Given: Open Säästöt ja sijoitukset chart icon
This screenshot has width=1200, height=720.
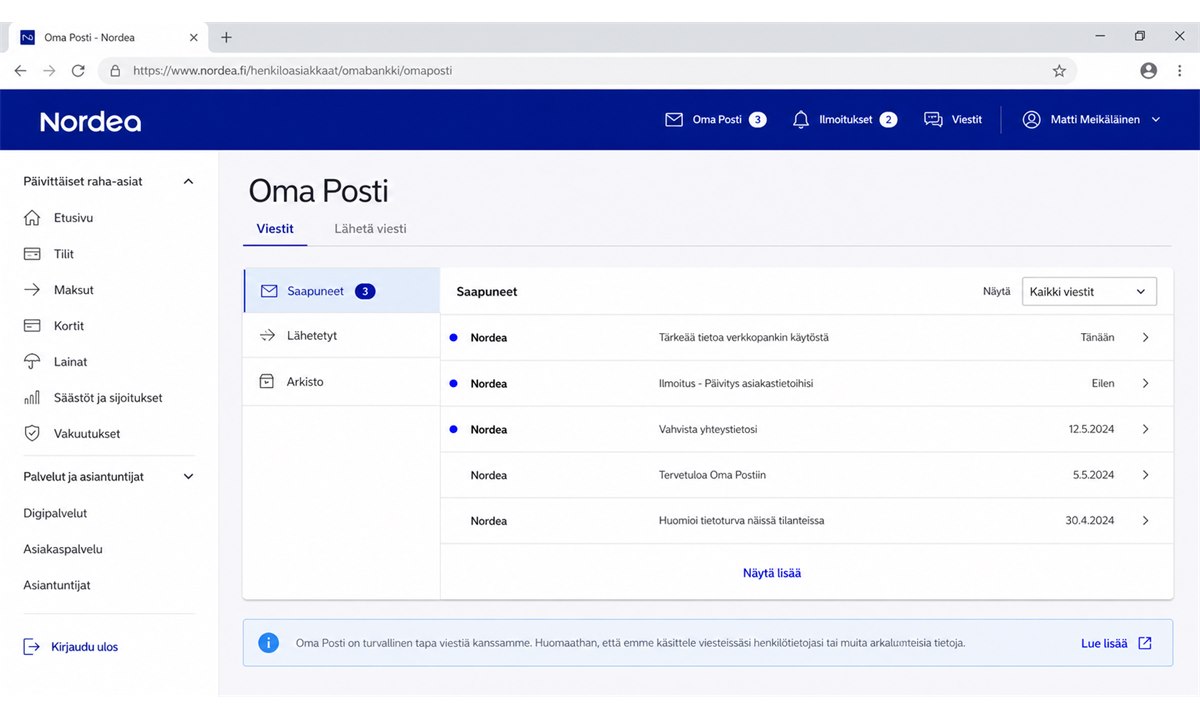Looking at the screenshot, I should point(32,398).
